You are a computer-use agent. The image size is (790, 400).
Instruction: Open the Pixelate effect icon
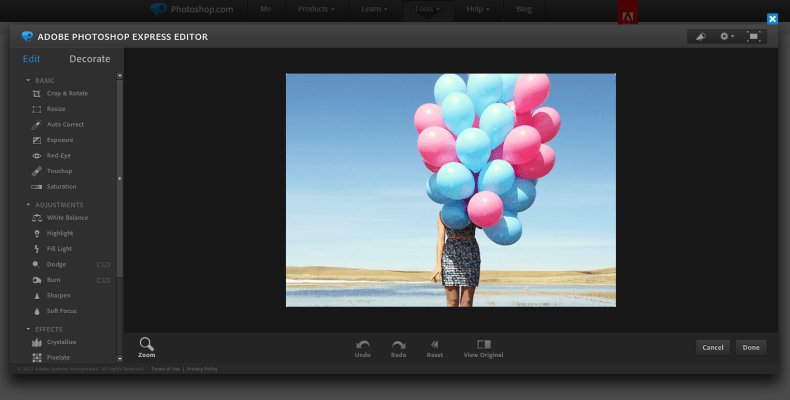[x=36, y=358]
